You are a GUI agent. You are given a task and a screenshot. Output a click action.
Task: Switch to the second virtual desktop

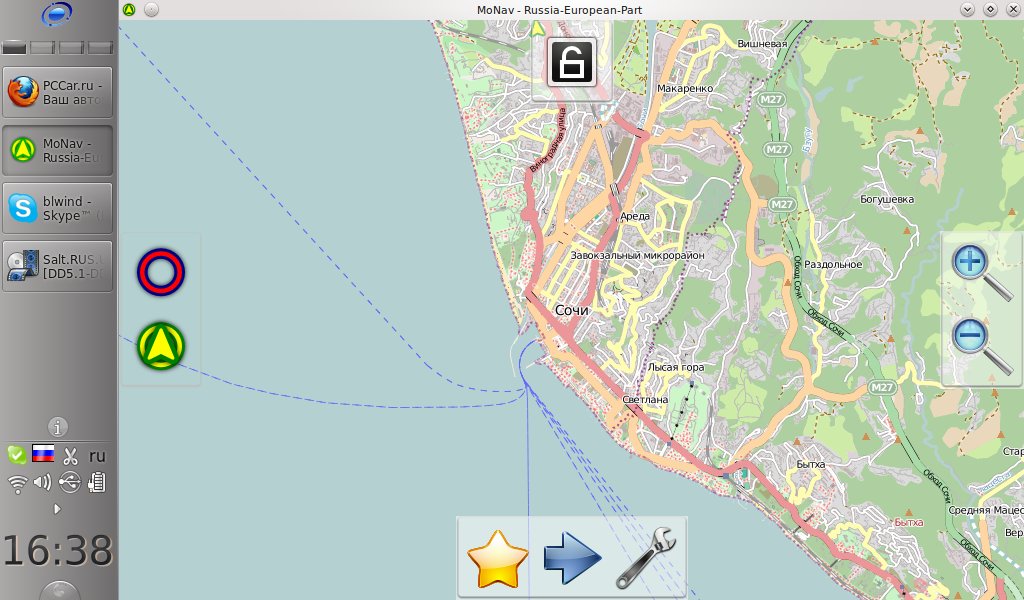pyautogui.click(x=43, y=47)
